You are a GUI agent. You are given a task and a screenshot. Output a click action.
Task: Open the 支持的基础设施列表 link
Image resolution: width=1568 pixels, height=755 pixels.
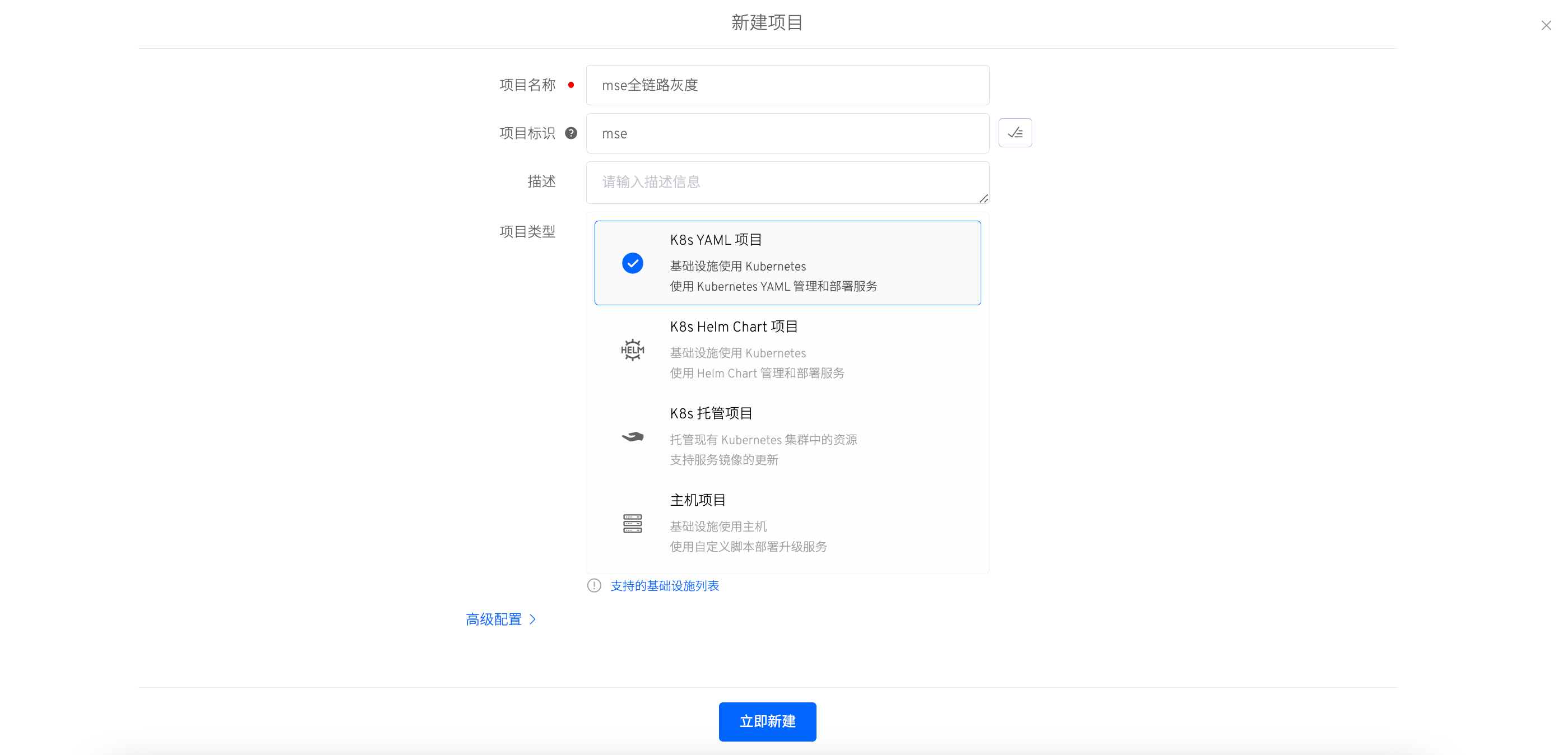(664, 585)
